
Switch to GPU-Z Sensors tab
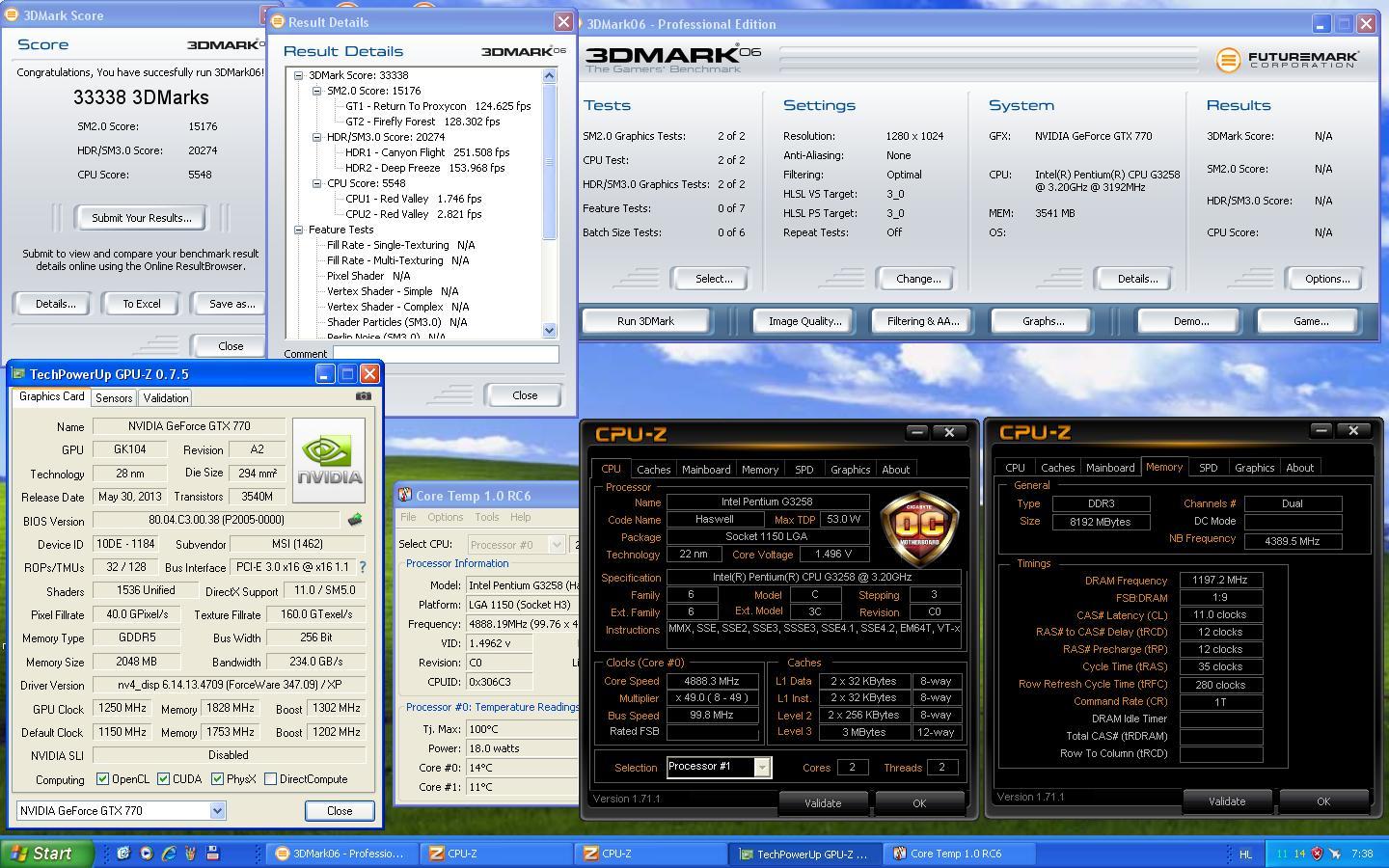pyautogui.click(x=114, y=398)
